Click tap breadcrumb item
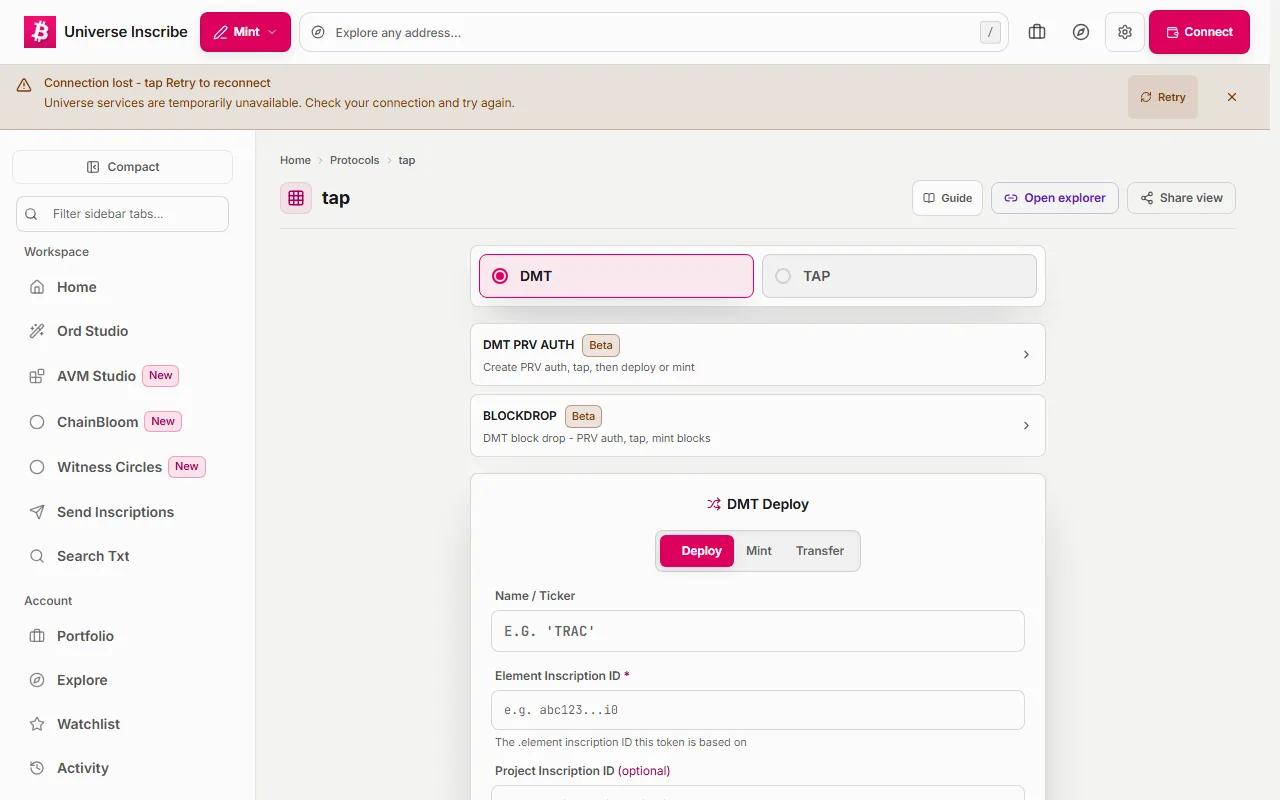 coord(407,160)
